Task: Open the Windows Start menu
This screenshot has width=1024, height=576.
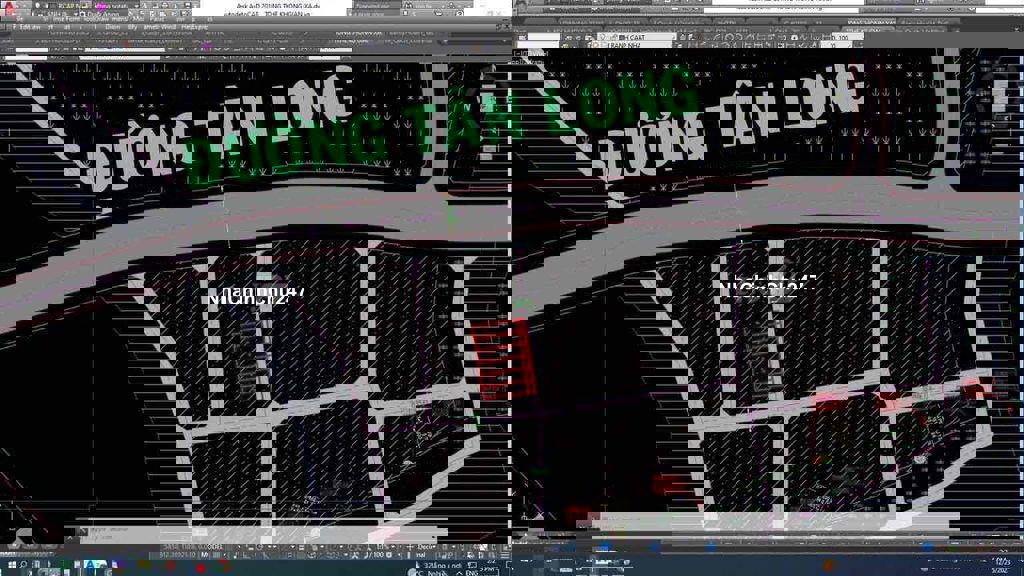Action: [x=7, y=566]
